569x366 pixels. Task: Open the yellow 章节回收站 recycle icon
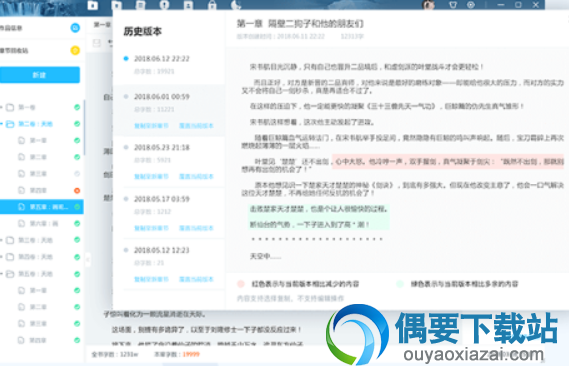click(x=75, y=50)
